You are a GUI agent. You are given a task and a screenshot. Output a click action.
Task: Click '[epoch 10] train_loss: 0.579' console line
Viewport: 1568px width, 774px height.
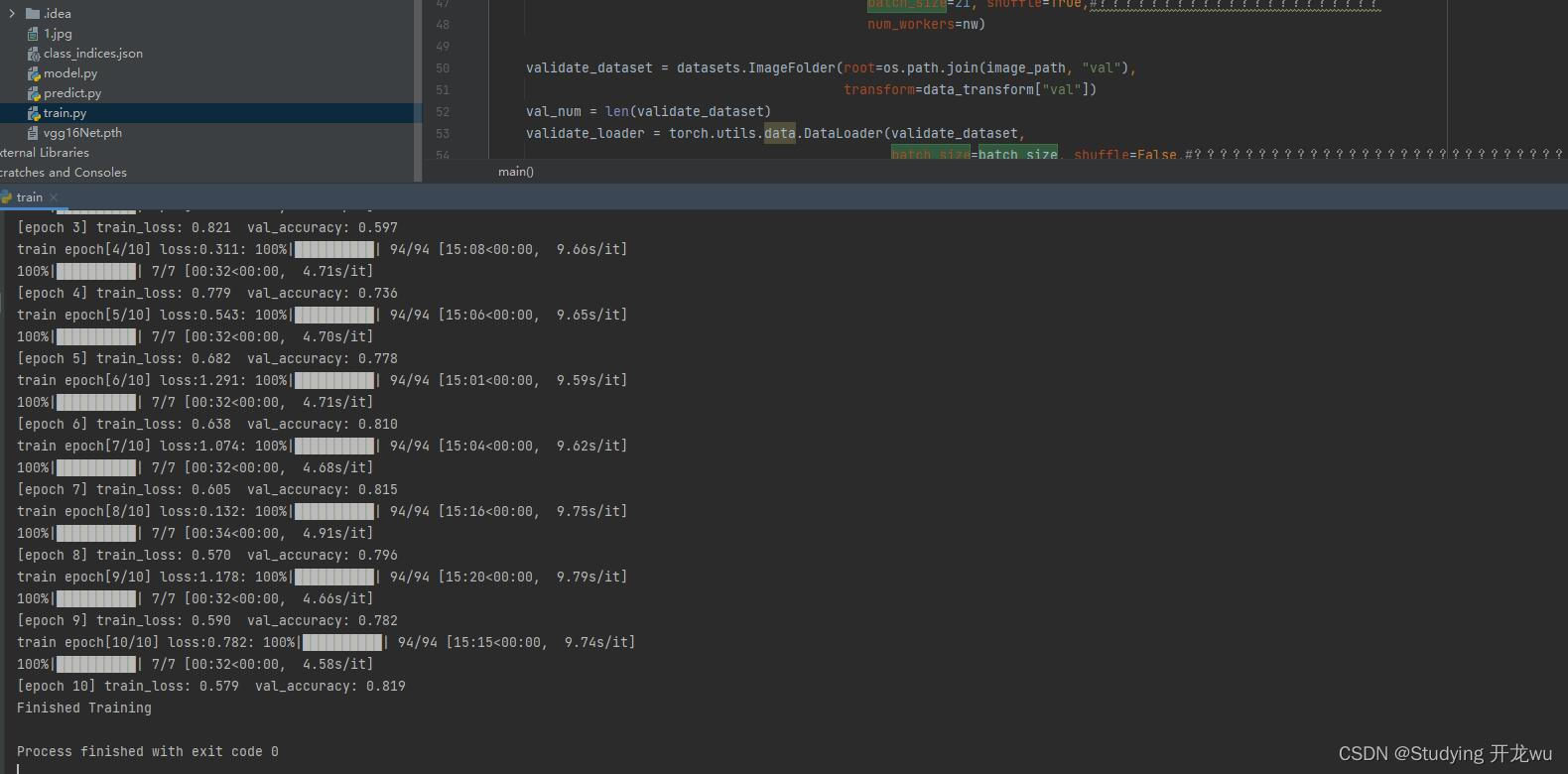coord(211,687)
